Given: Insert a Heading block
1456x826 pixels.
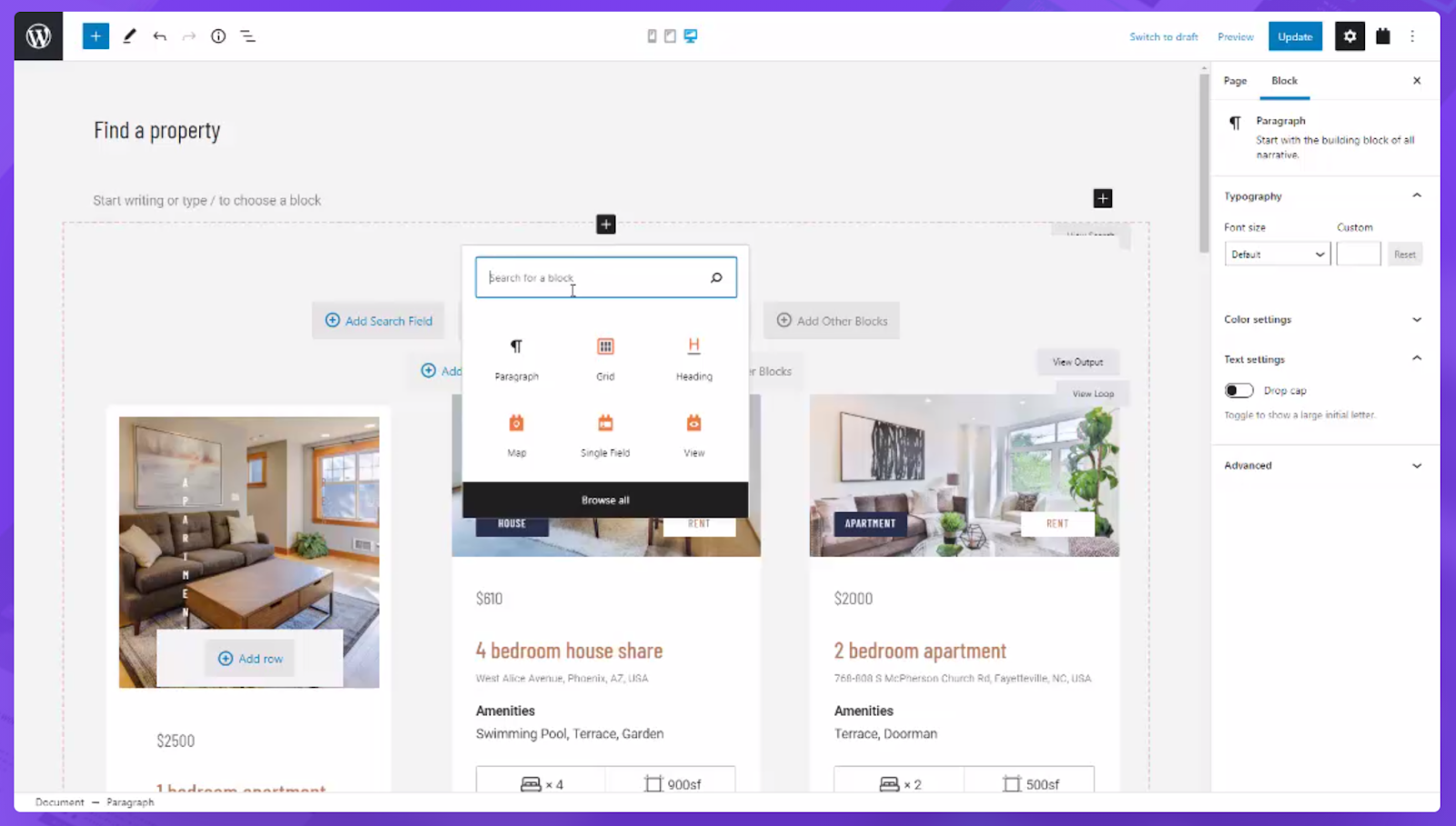Looking at the screenshot, I should tap(693, 358).
